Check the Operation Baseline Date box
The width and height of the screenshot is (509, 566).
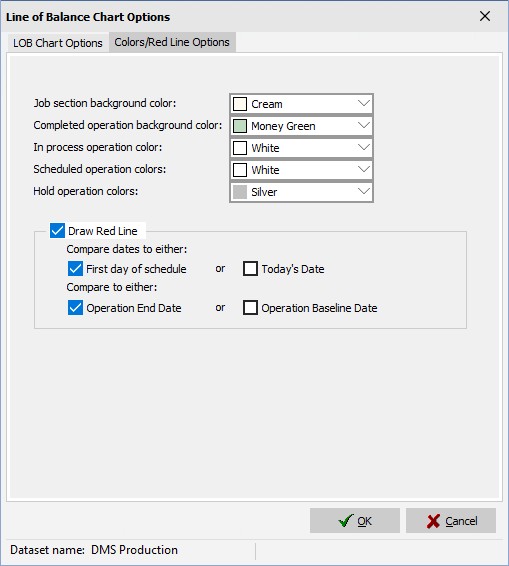(250, 308)
